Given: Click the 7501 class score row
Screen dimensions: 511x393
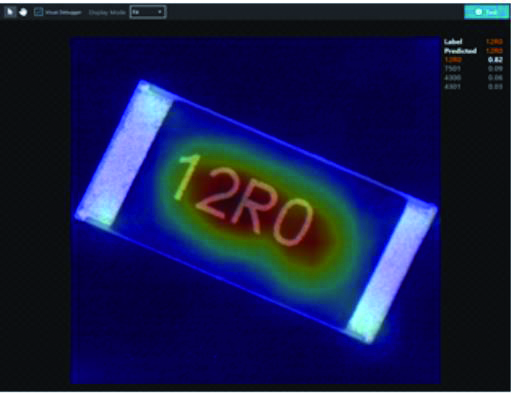Looking at the screenshot, I should 473,69.
